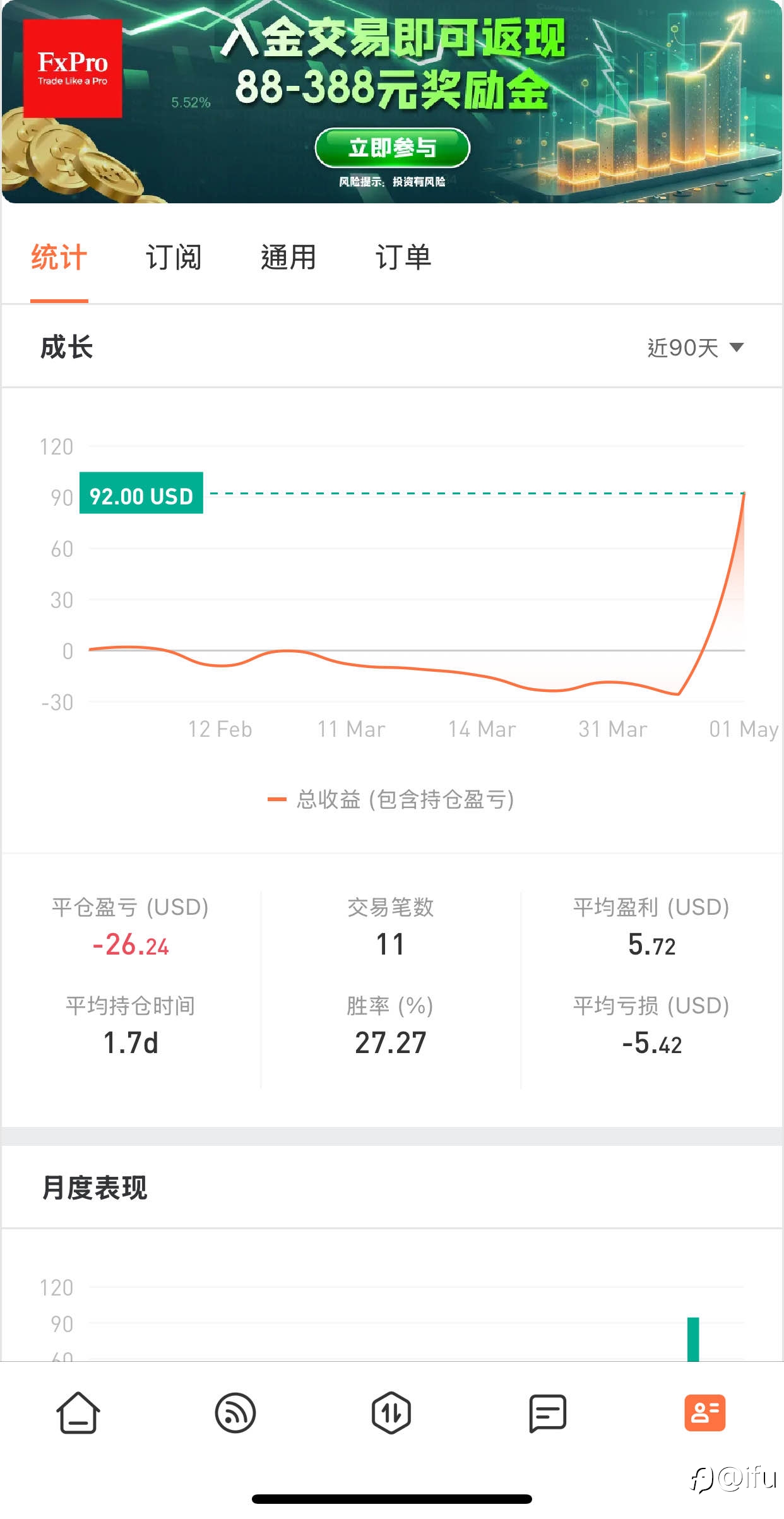Tap the 88-388元奖励金 banner text
784x1519 pixels.
pos(392,89)
